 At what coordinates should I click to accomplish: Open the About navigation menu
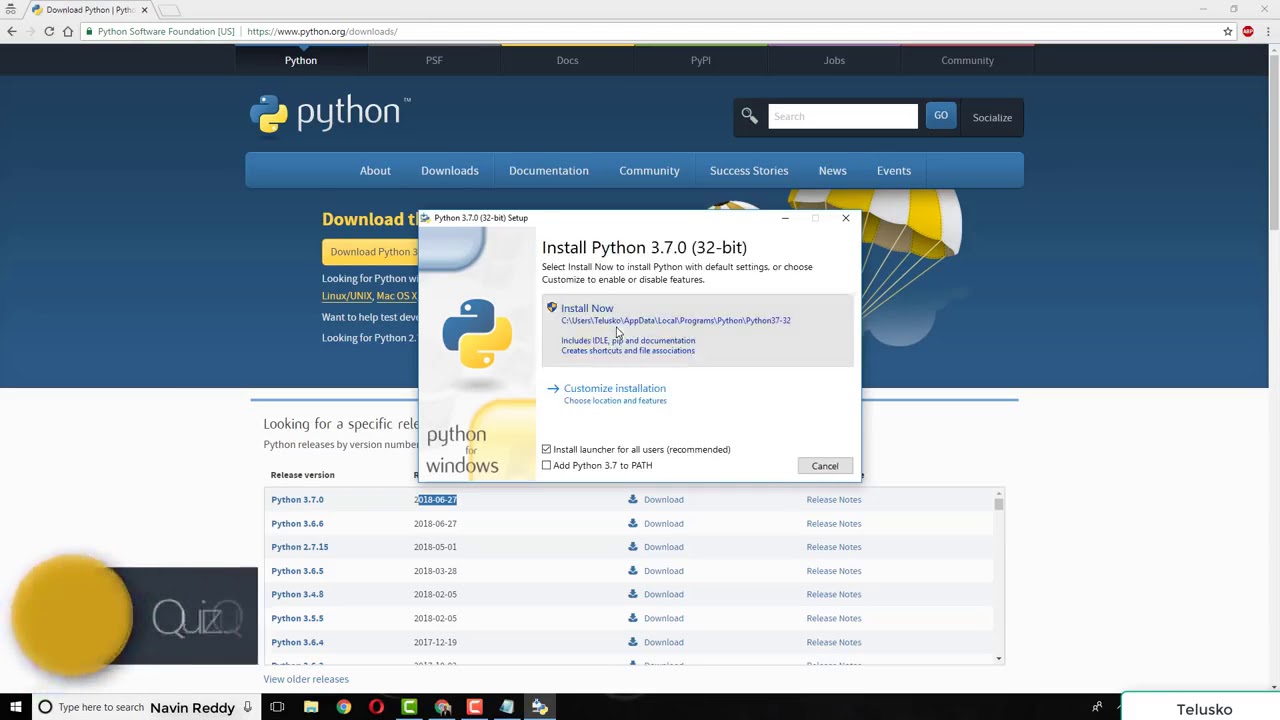[375, 170]
